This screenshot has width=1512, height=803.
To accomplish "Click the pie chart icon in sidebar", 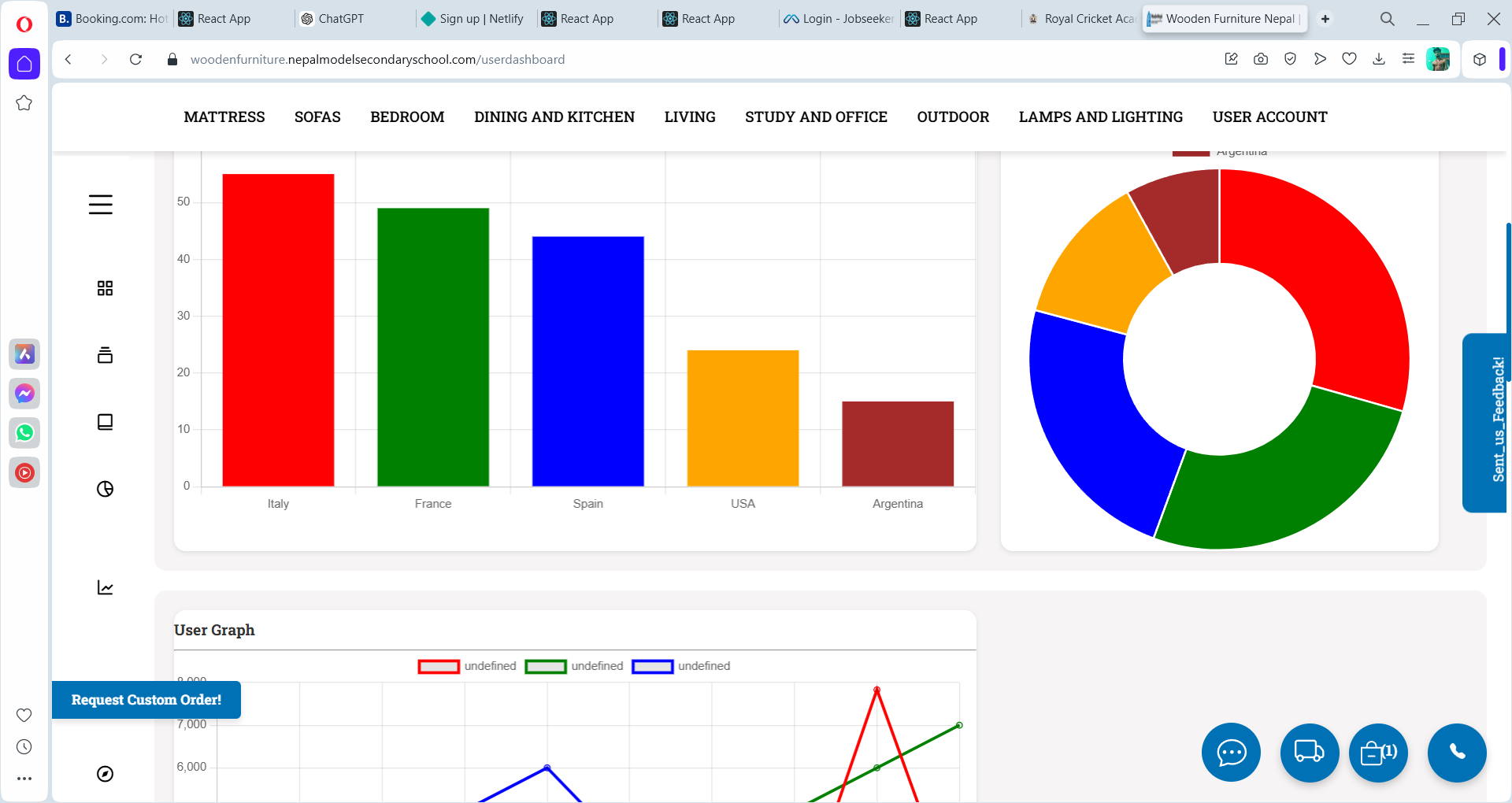I will tap(105, 489).
